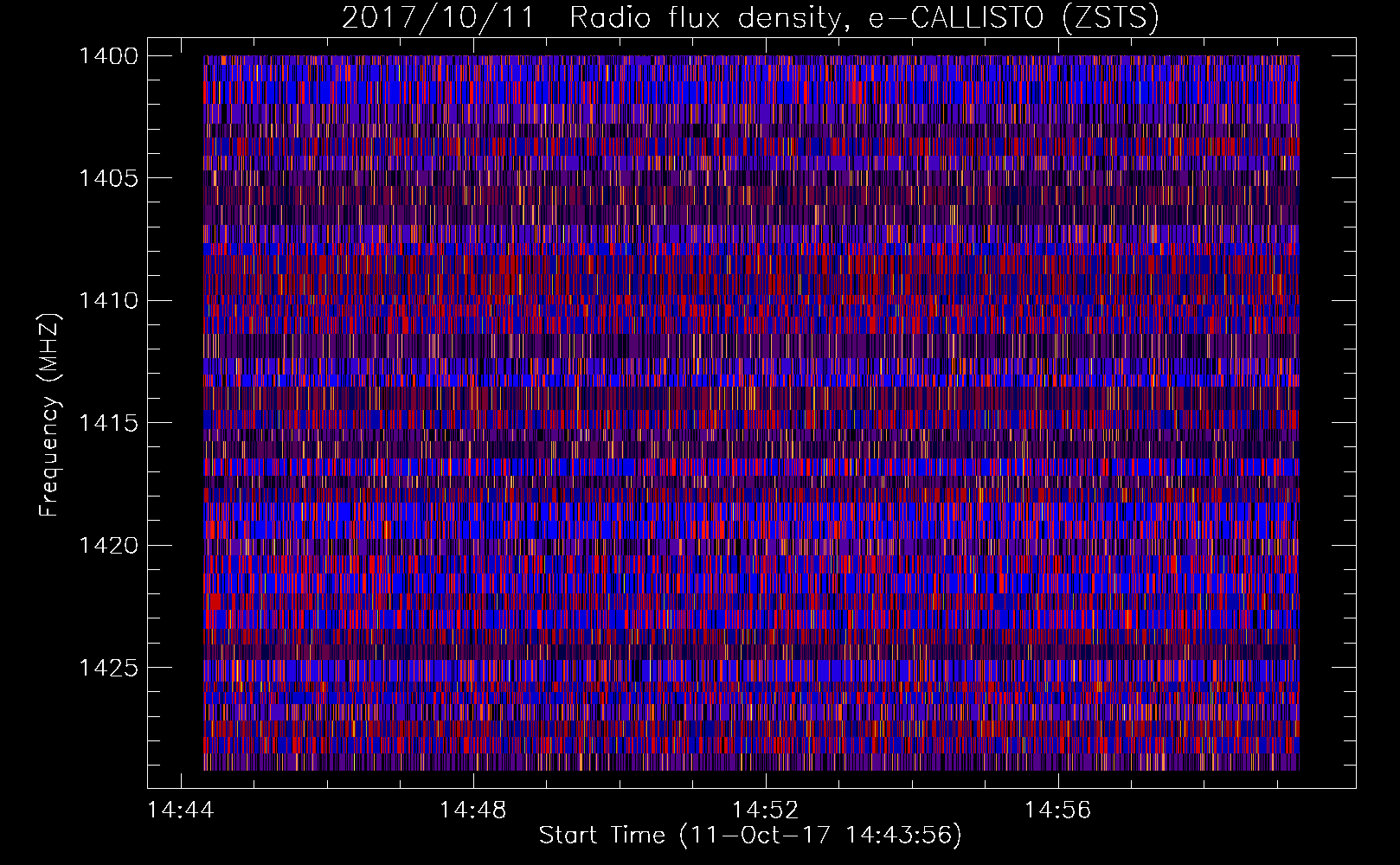Click the 14:56 time axis label
The image size is (1400, 865).
click(1058, 811)
